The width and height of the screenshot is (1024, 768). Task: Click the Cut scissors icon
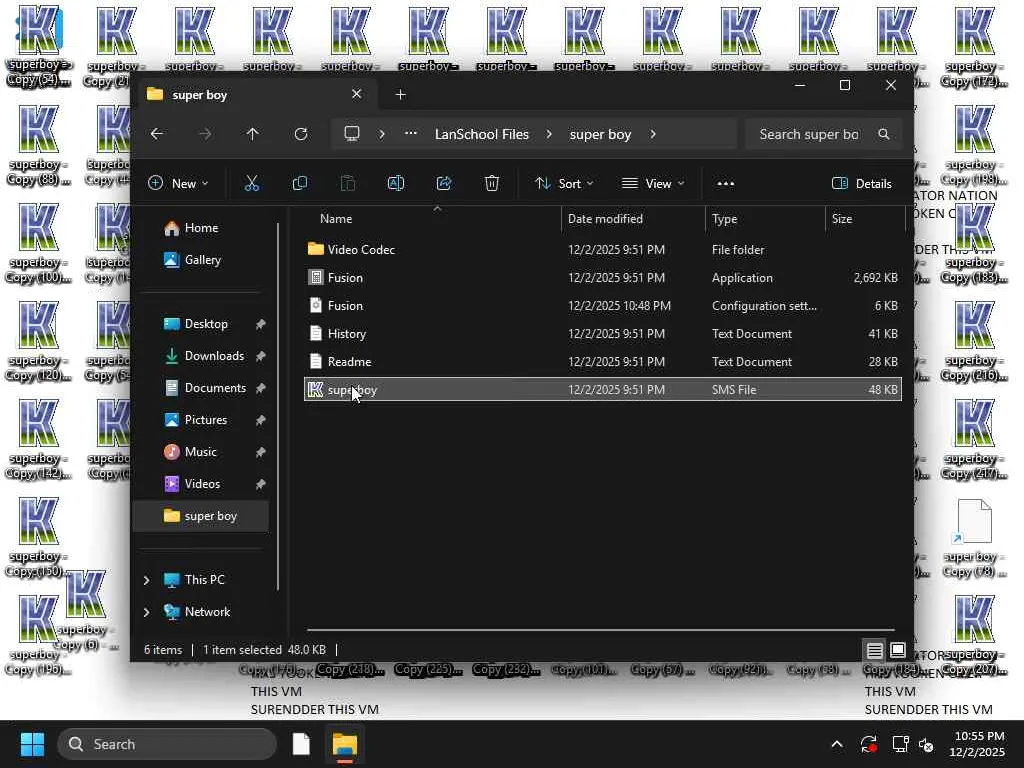pyautogui.click(x=251, y=184)
